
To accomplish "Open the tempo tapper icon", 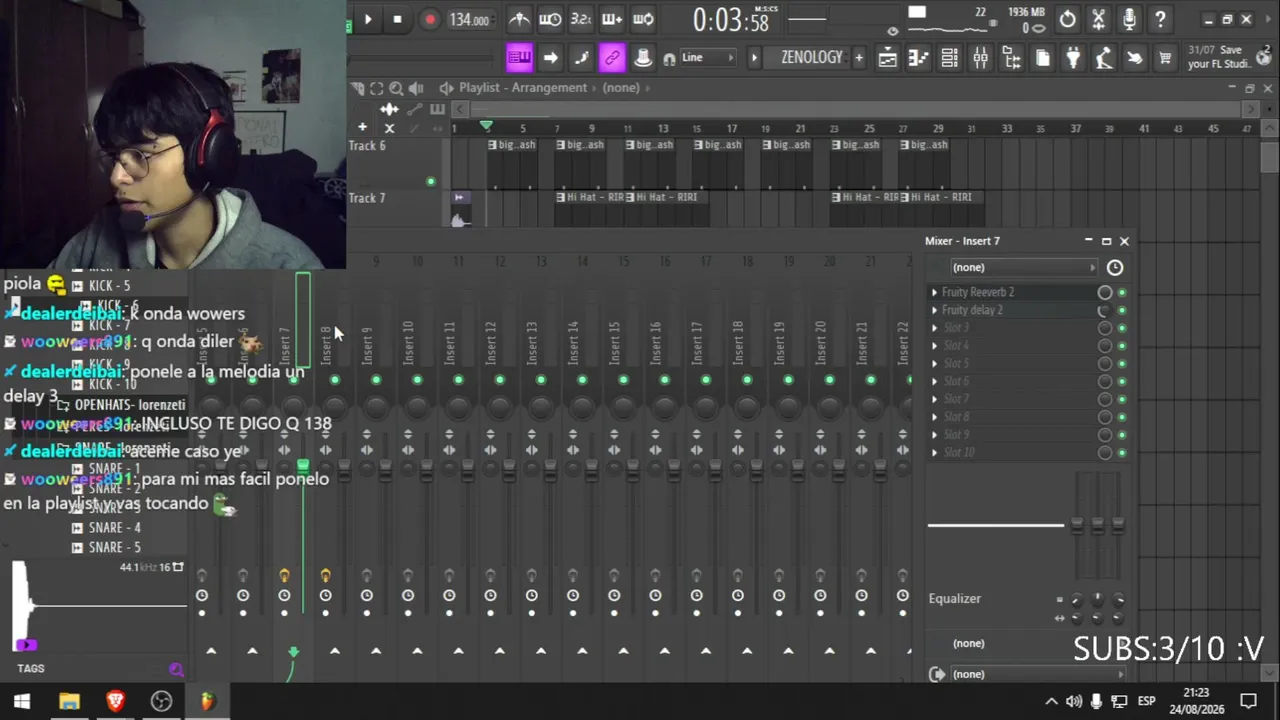I will coord(1104,59).
